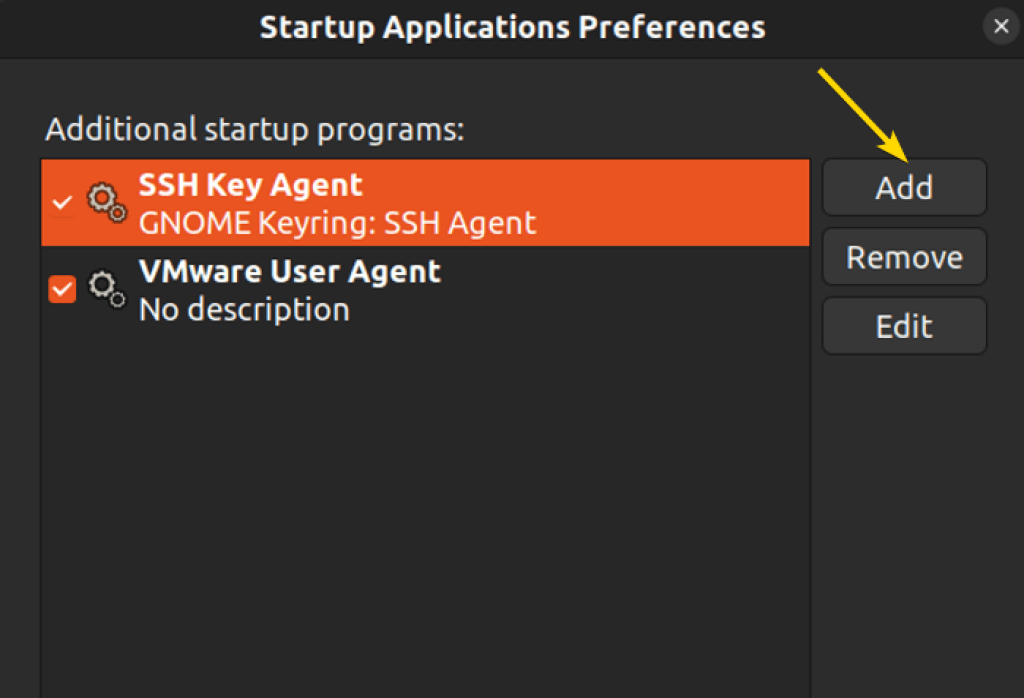The image size is (1024, 698).
Task: Click the empty panel area below Edit button
Action: 914,522
